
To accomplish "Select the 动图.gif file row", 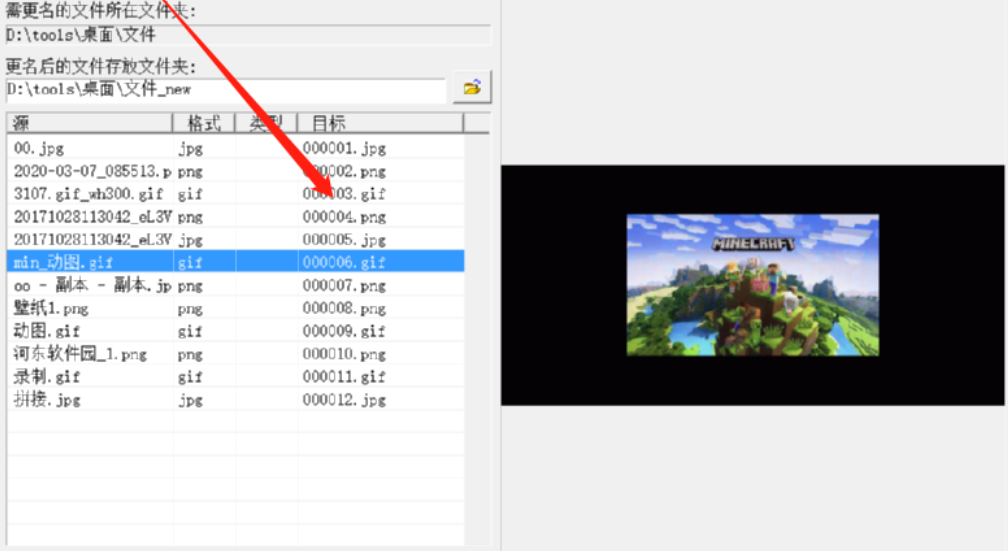I will click(235, 330).
